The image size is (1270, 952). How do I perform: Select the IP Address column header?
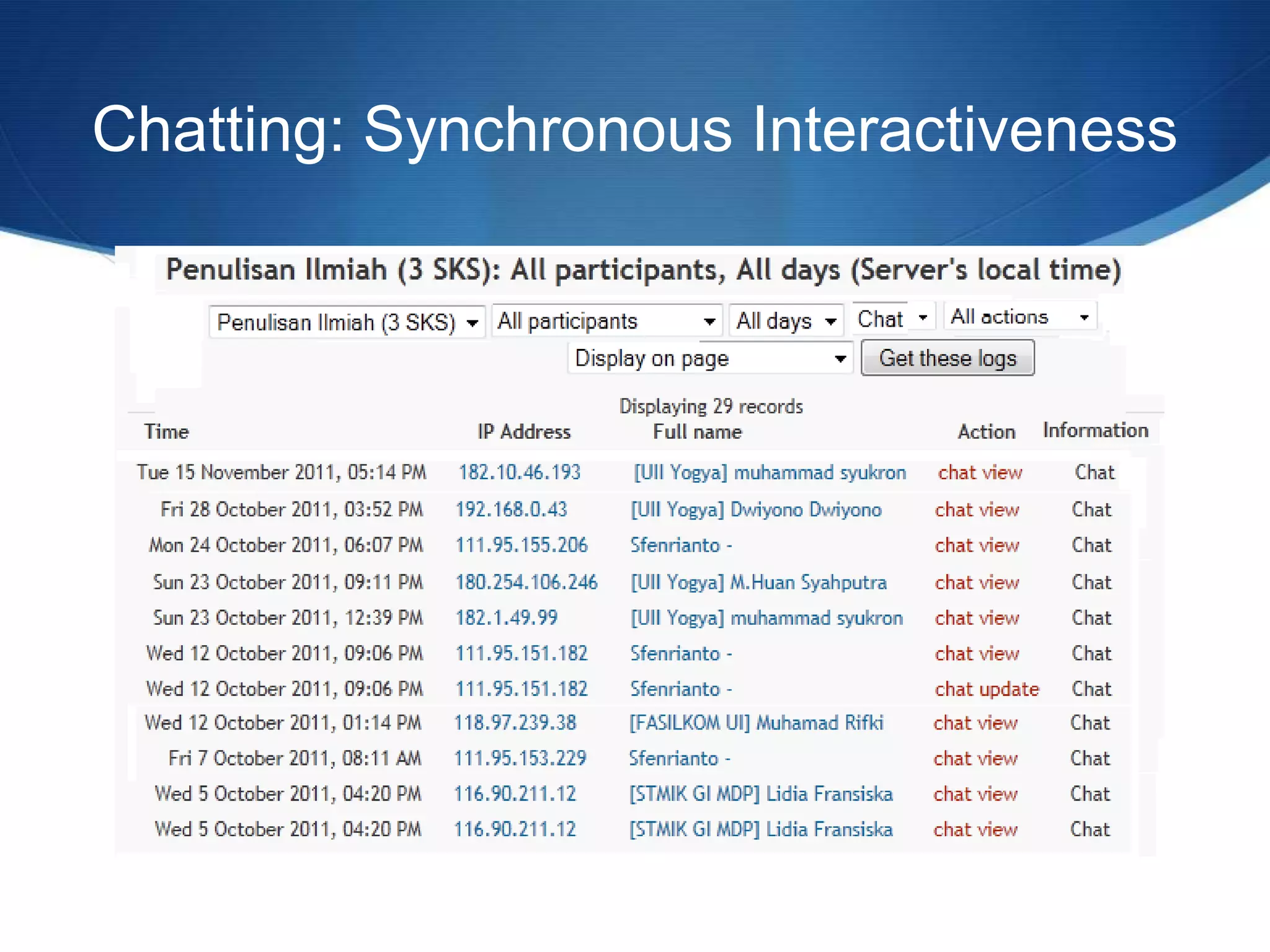pos(523,431)
